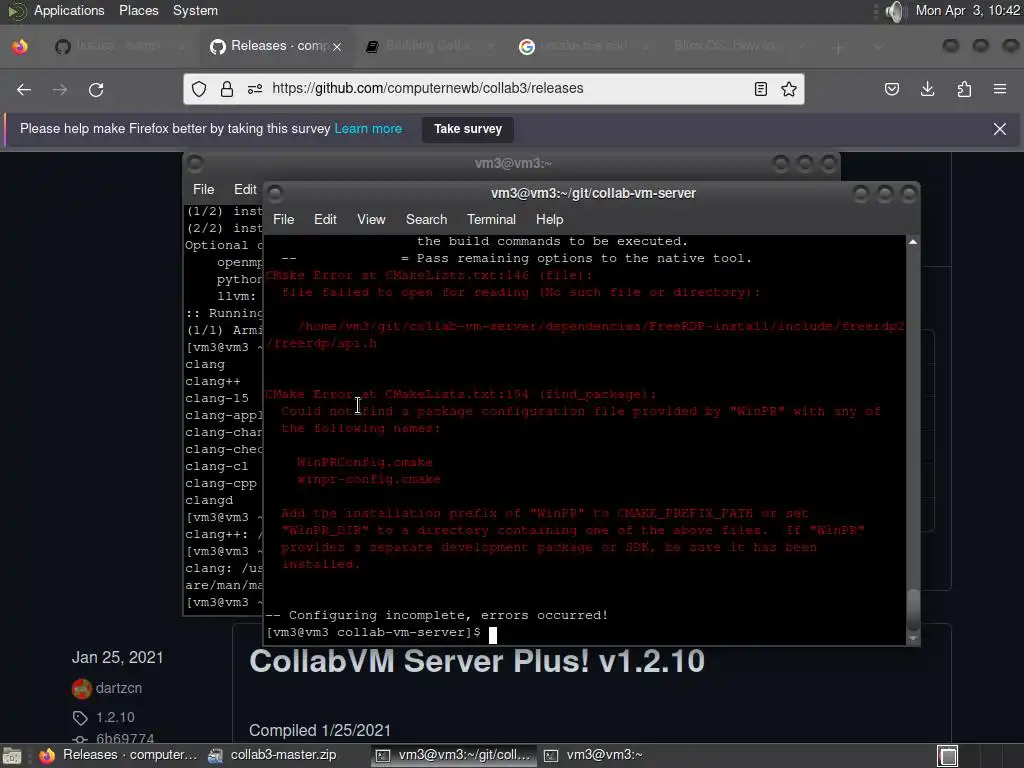
Task: Dismiss the Firefox survey notification bar
Action: (x=1000, y=129)
